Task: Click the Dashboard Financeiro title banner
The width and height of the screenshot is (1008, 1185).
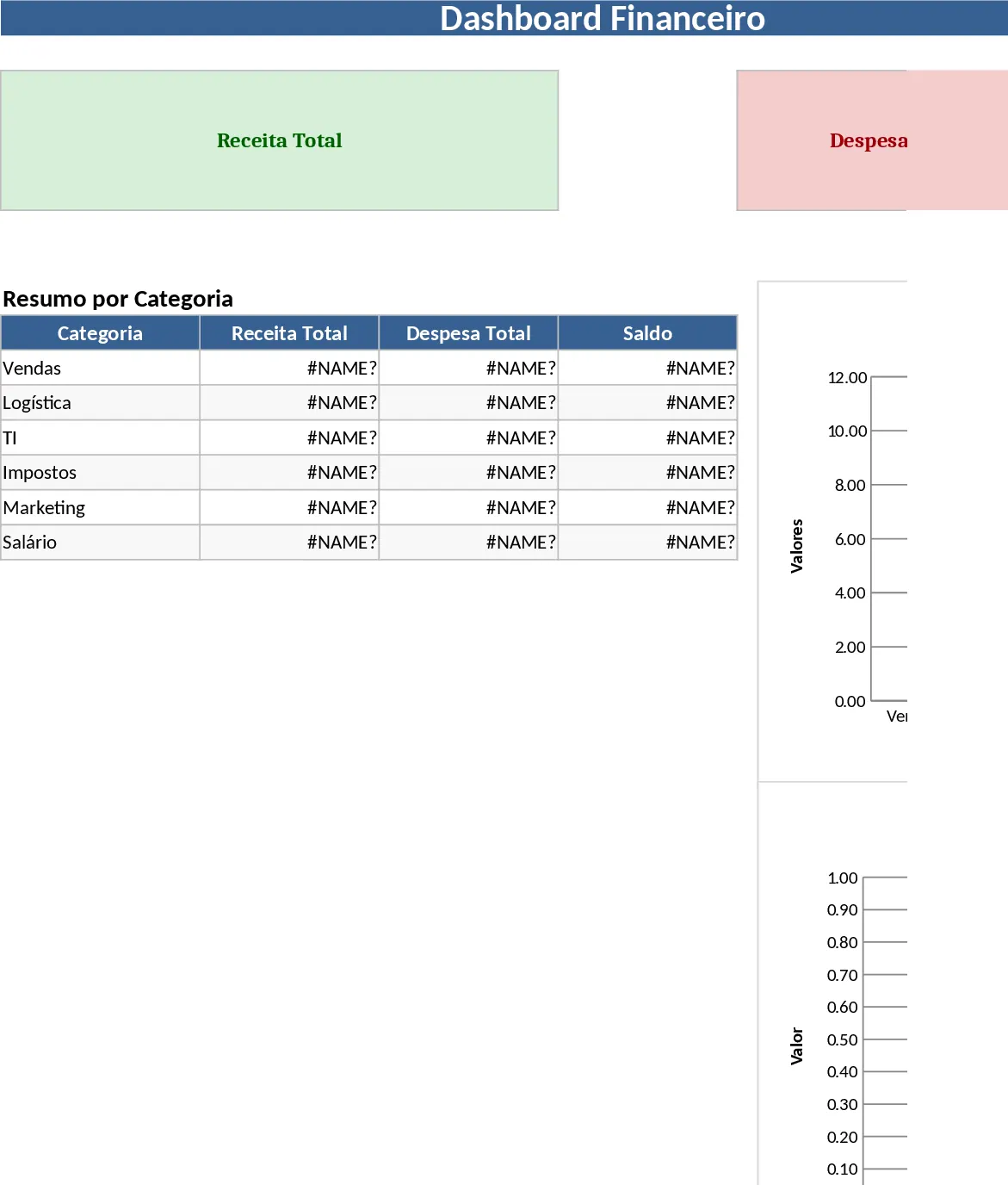Action: coord(504,18)
